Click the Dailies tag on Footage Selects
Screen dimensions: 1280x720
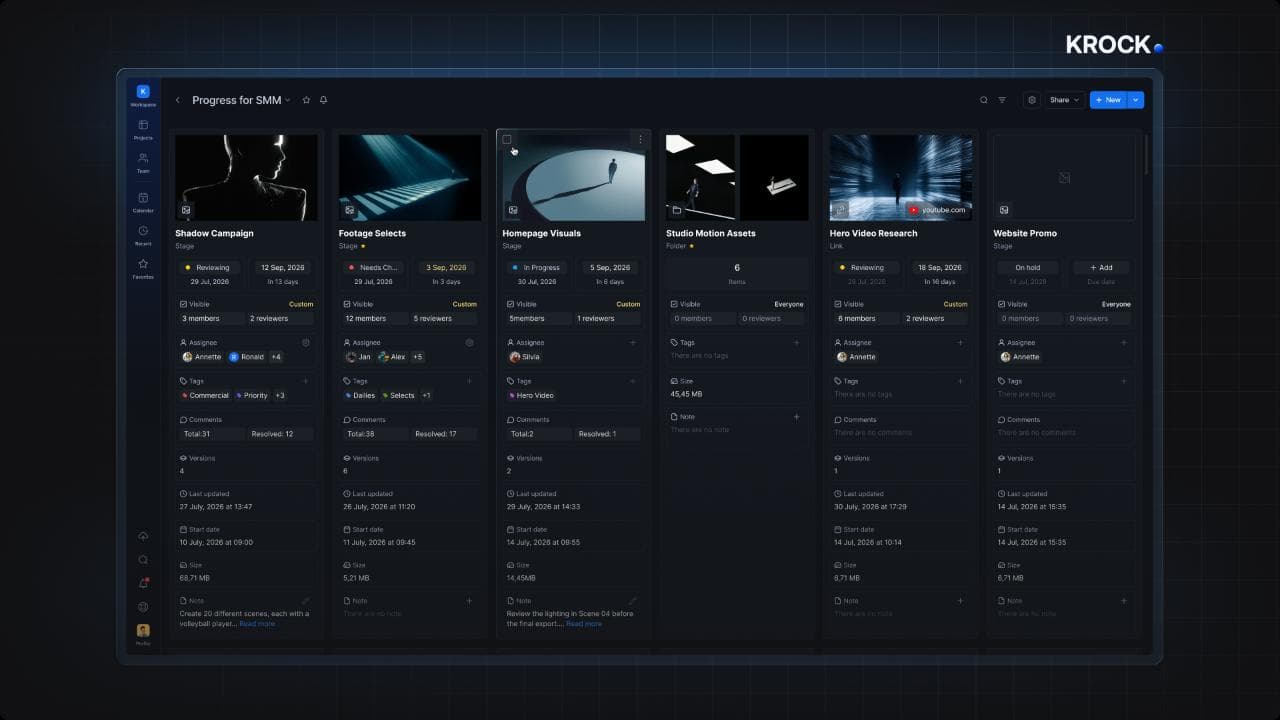click(360, 395)
